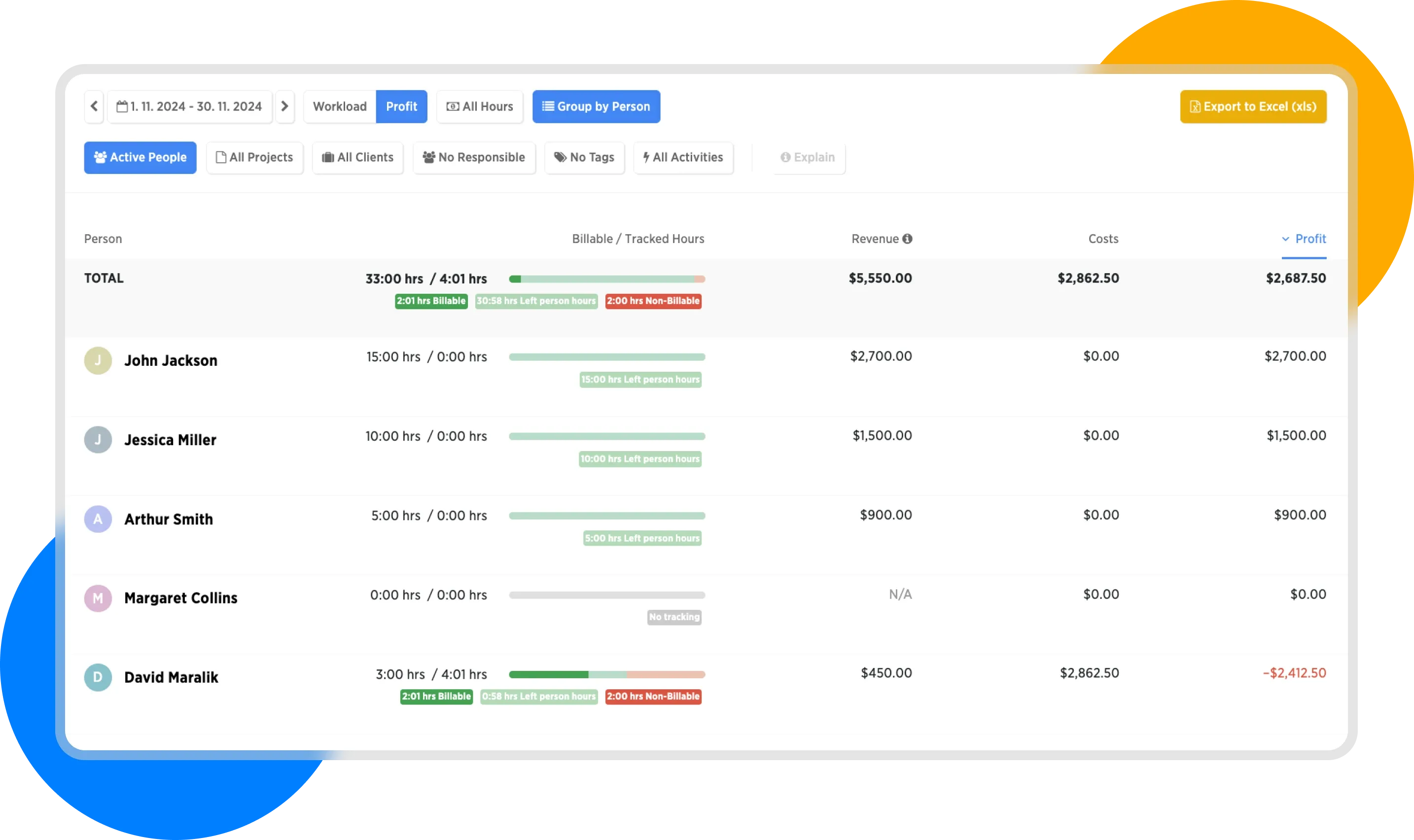Click Jessica Miller's avatar icon
Screen dimensions: 1414x840
[98, 440]
